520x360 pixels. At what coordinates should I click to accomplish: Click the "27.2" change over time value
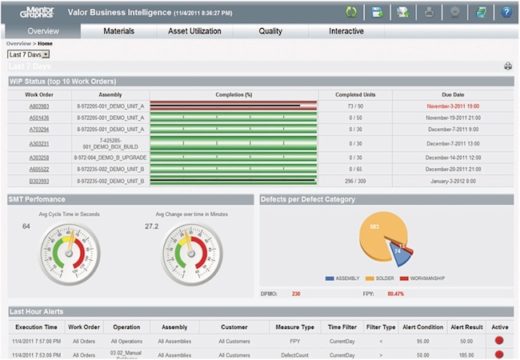tap(151, 226)
